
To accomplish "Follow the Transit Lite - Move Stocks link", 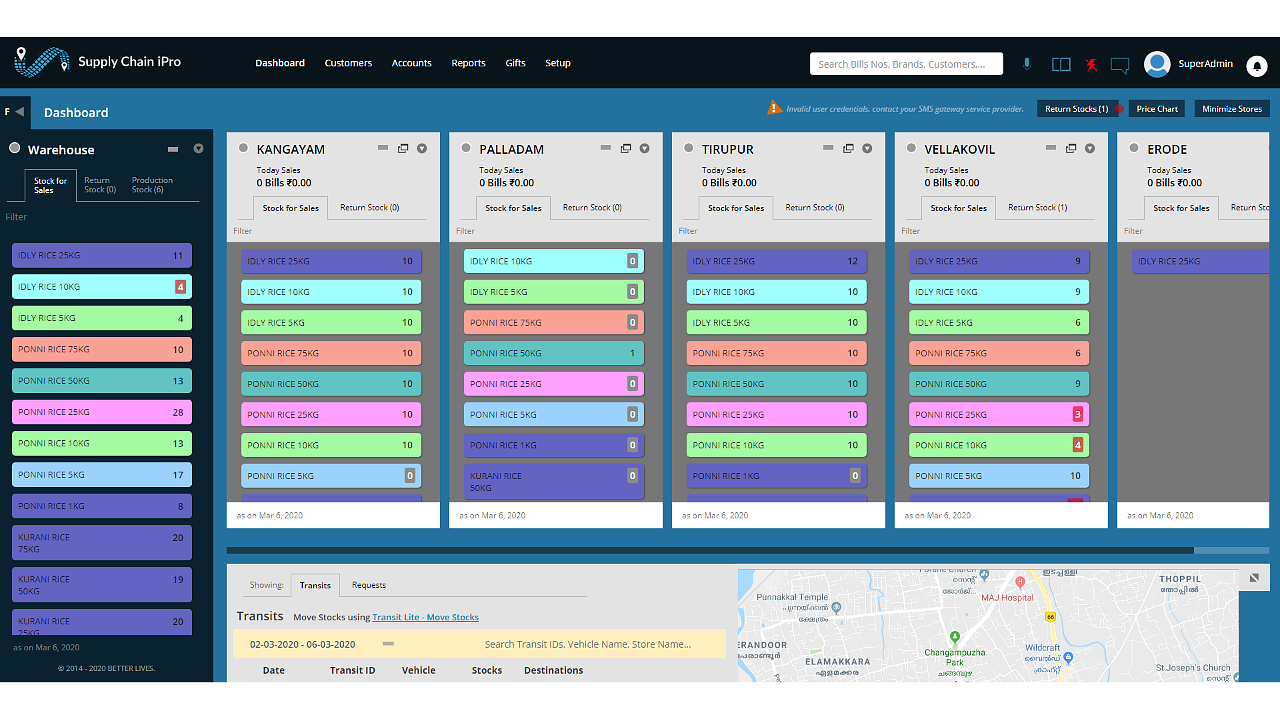I will (425, 617).
